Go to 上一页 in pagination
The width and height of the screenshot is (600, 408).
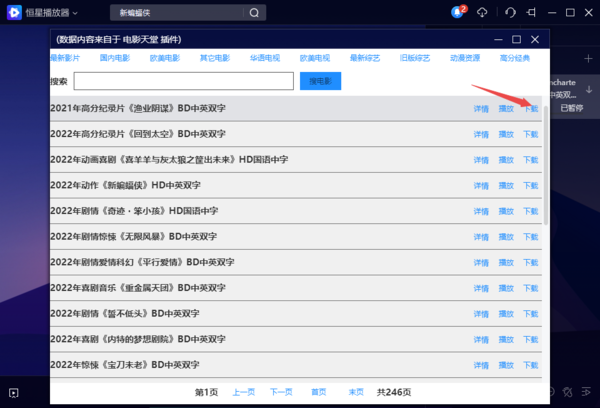click(x=244, y=392)
